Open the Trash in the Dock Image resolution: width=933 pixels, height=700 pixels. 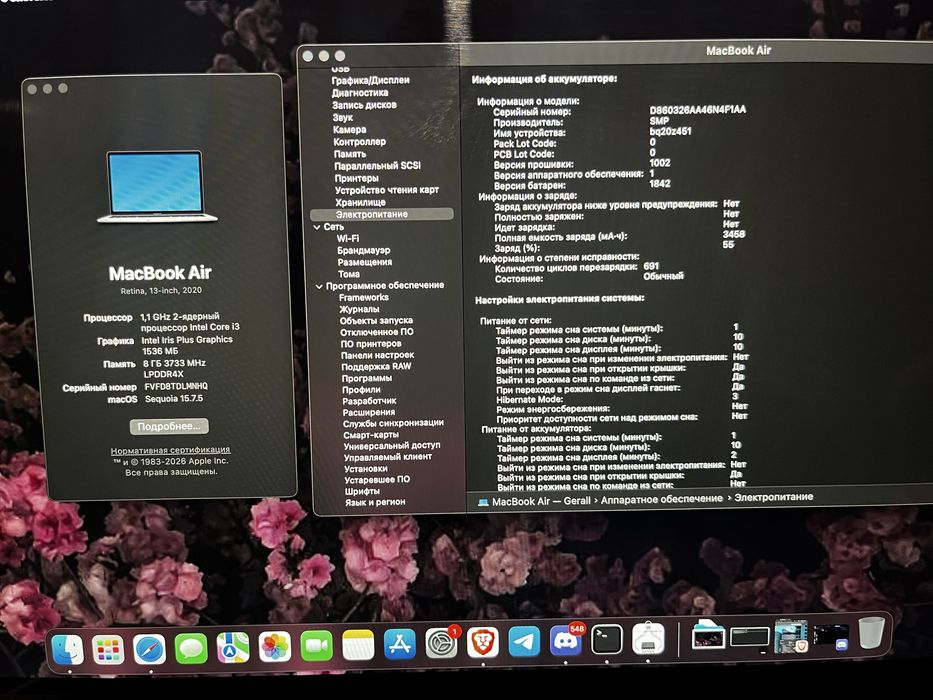coord(872,633)
